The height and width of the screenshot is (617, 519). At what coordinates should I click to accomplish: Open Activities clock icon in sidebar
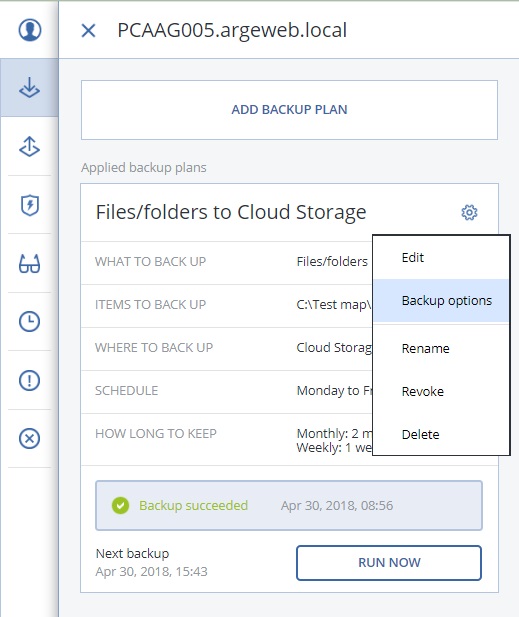tap(30, 321)
